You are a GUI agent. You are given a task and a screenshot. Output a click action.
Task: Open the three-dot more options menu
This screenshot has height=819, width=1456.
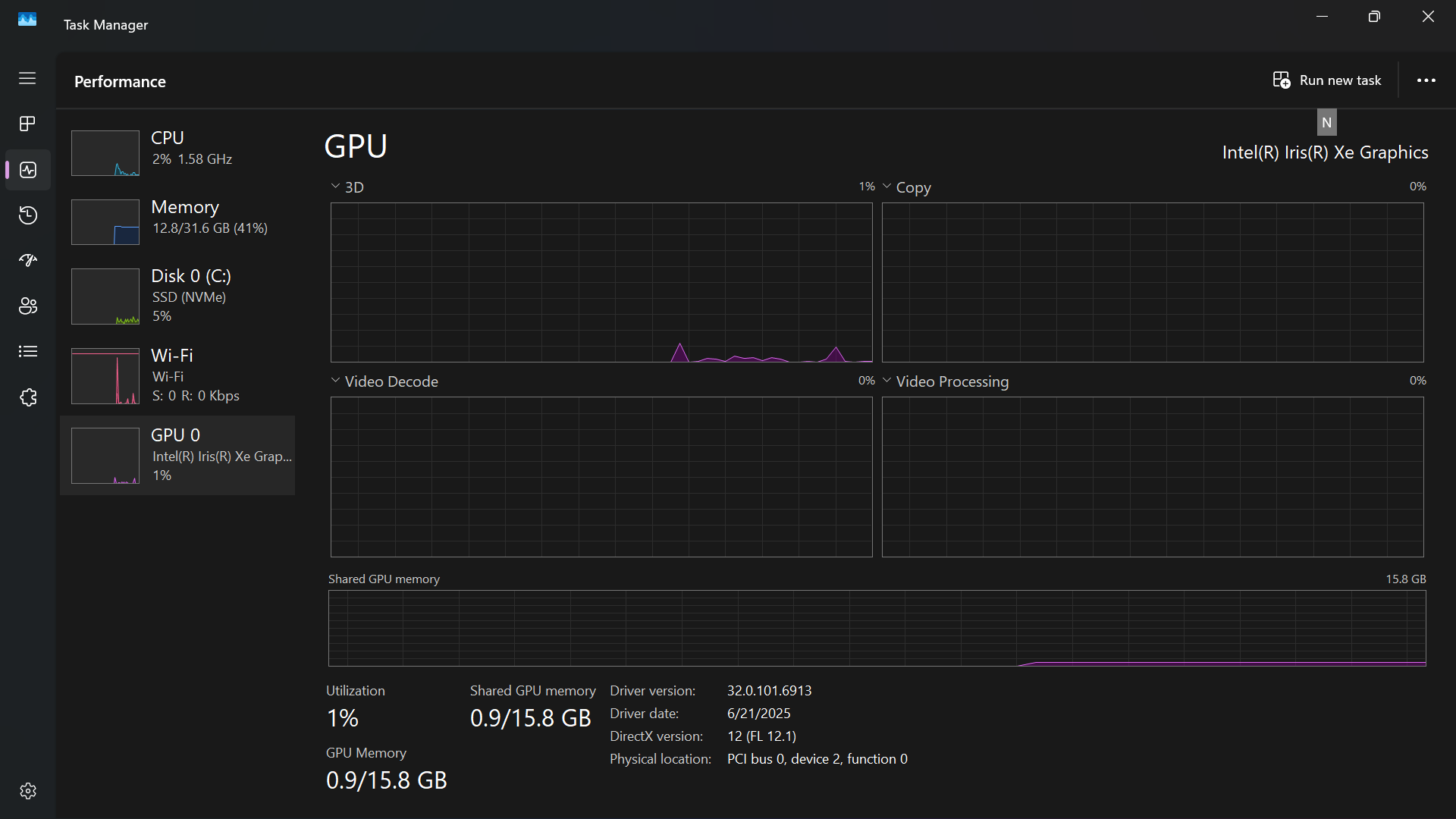click(1426, 80)
